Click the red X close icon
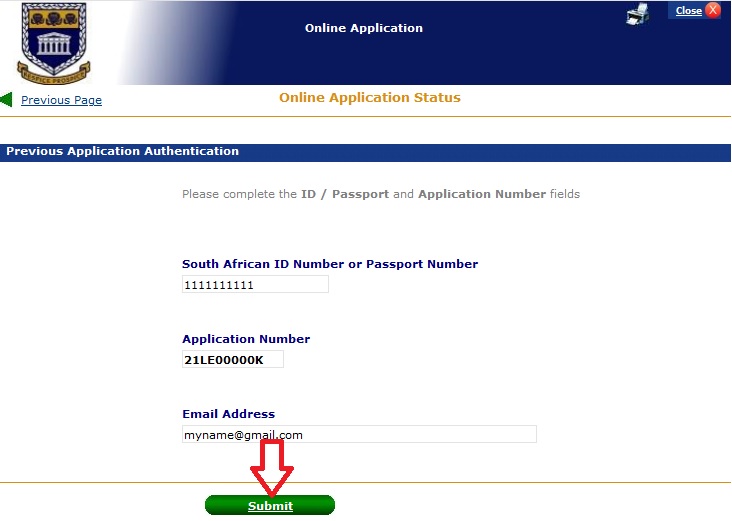Image resolution: width=732 pixels, height=521 pixels. pyautogui.click(x=713, y=11)
